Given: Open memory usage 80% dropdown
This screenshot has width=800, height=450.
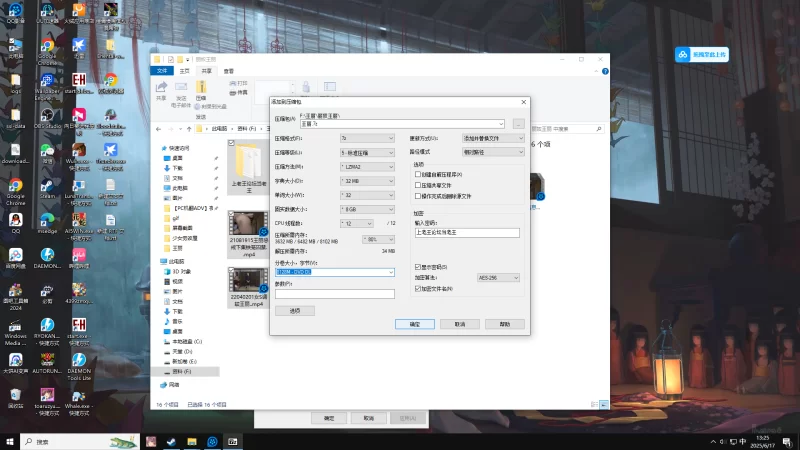Looking at the screenshot, I should 378,239.
